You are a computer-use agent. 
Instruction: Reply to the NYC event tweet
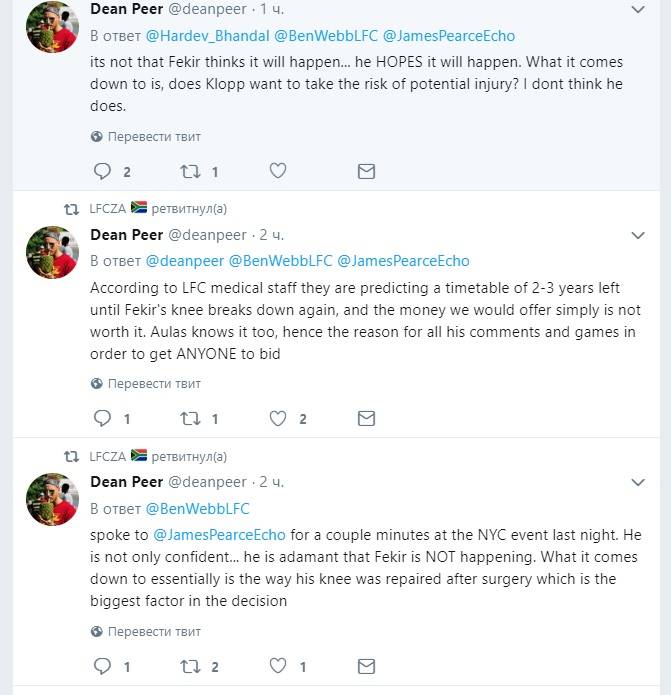click(x=101, y=666)
